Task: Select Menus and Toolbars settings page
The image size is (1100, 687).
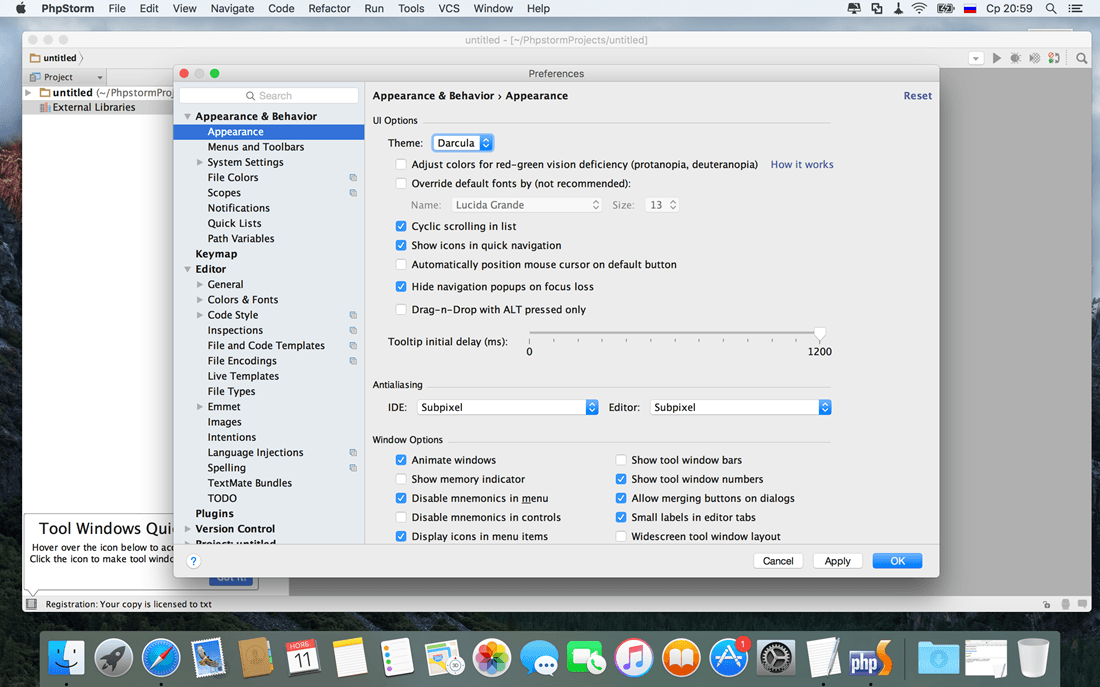Action: coord(255,147)
